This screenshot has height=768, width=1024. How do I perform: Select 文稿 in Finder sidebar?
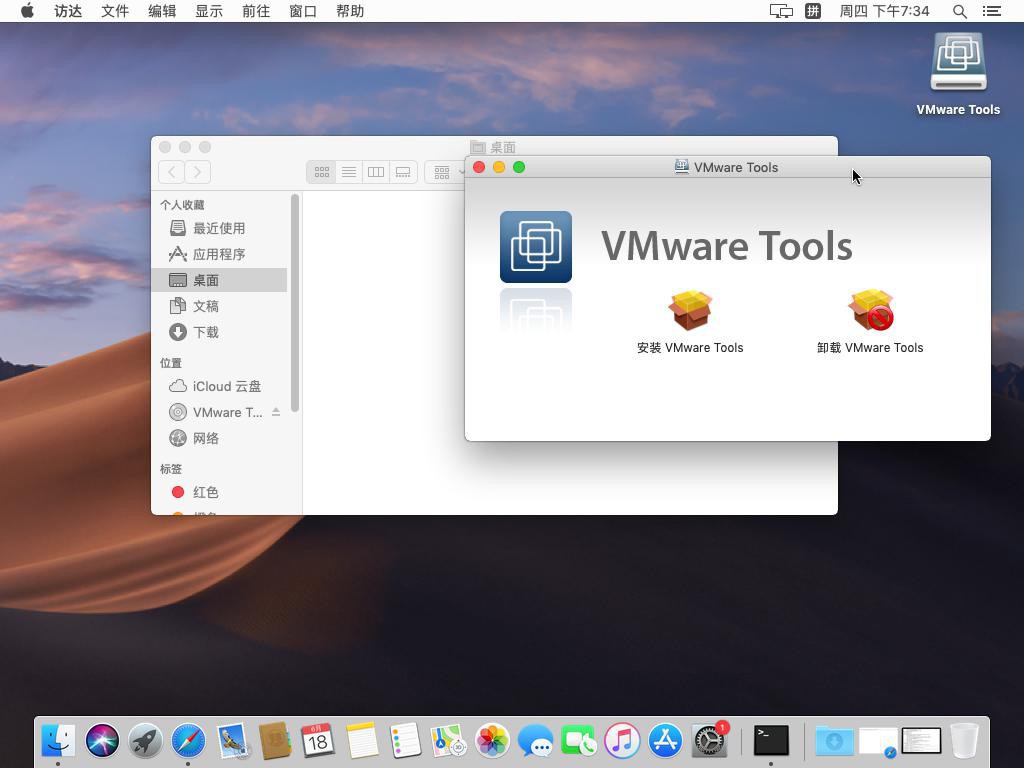click(221, 306)
